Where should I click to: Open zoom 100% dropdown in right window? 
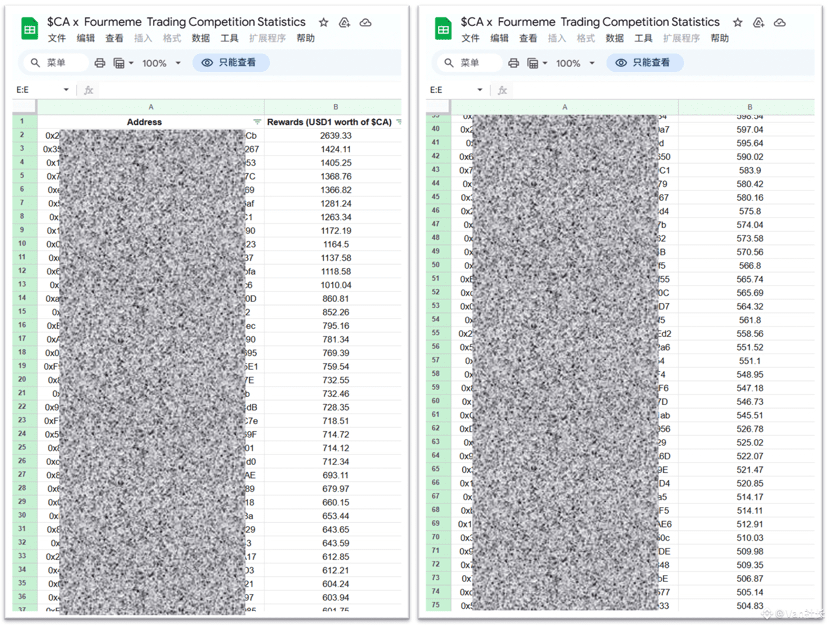pyautogui.click(x=575, y=63)
